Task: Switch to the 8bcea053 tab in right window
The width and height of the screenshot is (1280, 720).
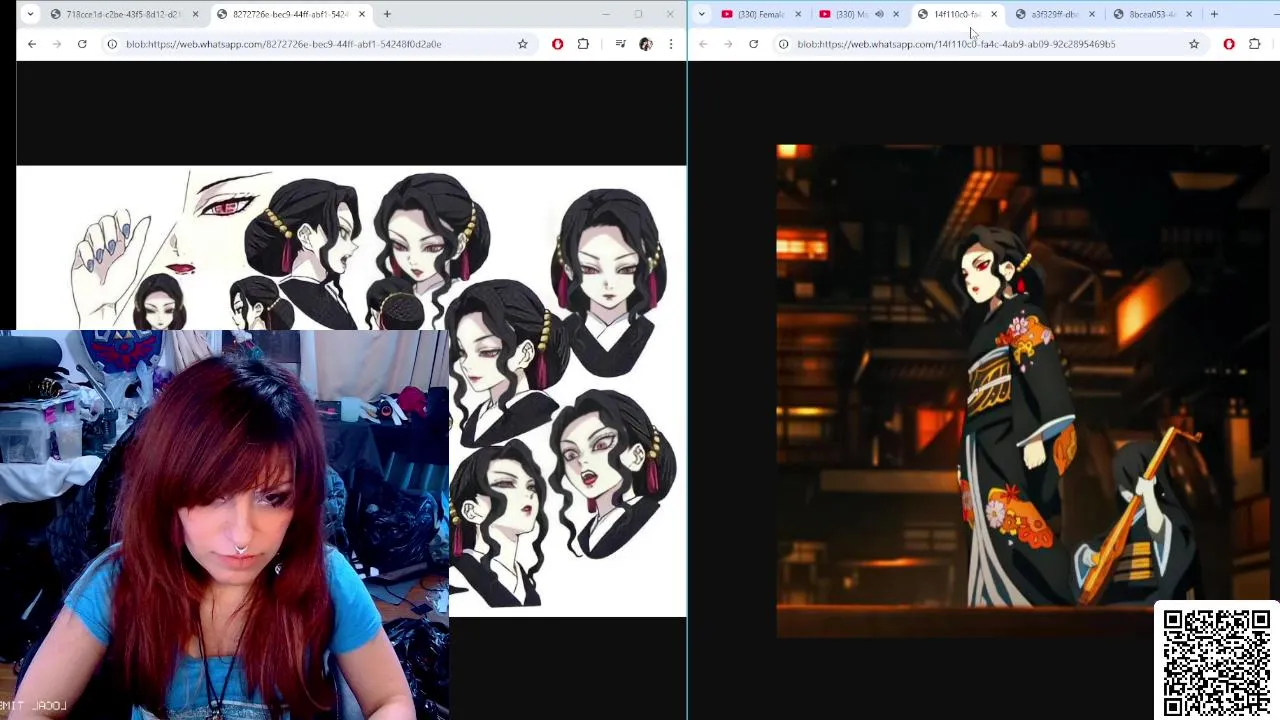Action: coord(1150,14)
